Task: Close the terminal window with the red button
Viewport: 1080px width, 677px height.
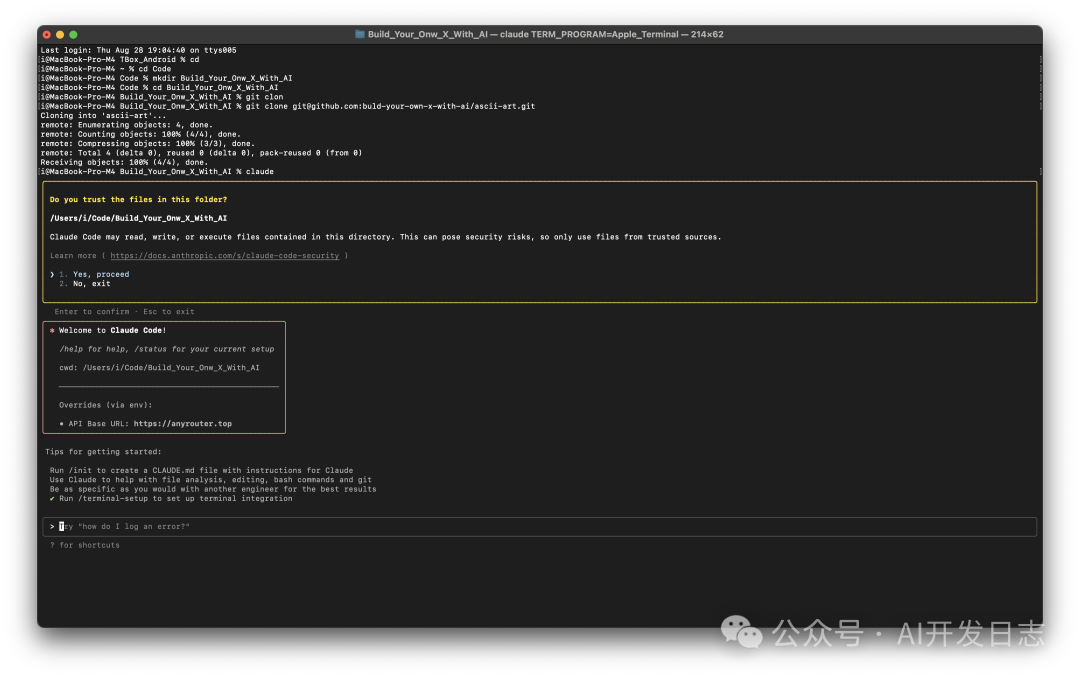Action: tap(47, 34)
